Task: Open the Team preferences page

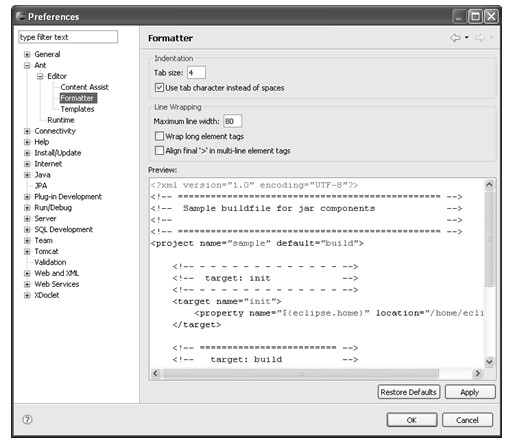Action: point(43,241)
